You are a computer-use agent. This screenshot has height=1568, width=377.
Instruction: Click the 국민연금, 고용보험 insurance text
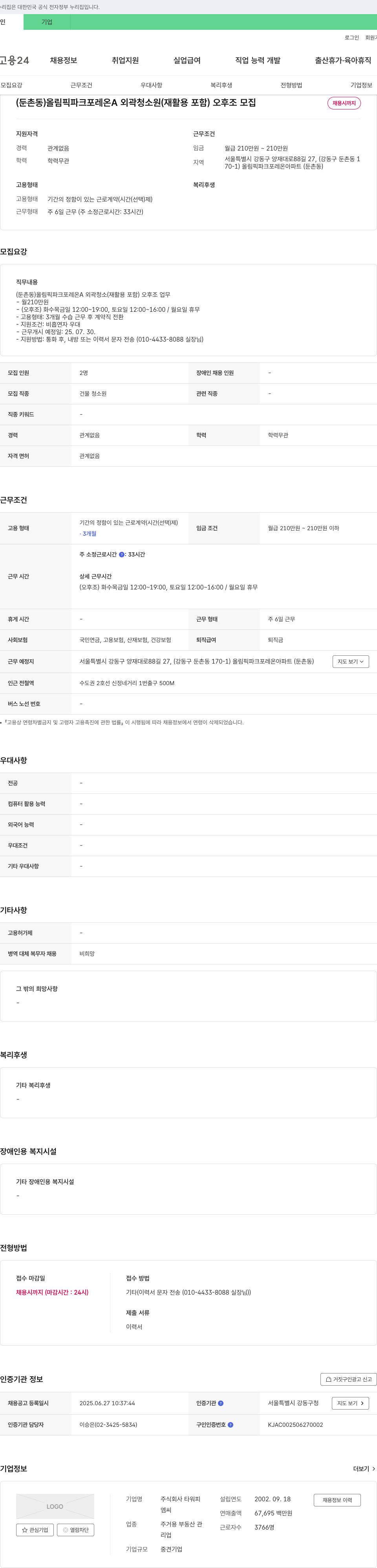click(125, 640)
